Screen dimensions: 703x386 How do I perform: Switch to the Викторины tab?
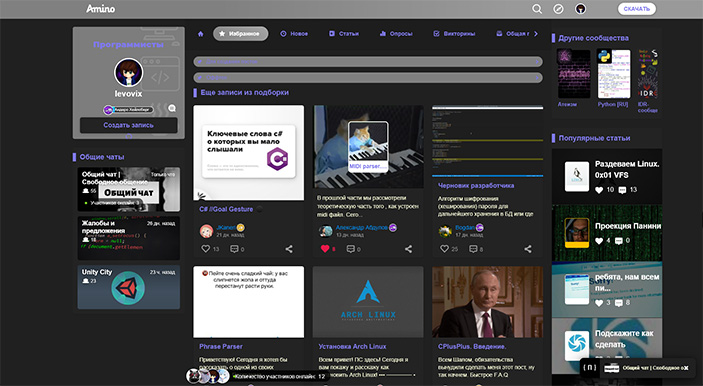point(454,34)
